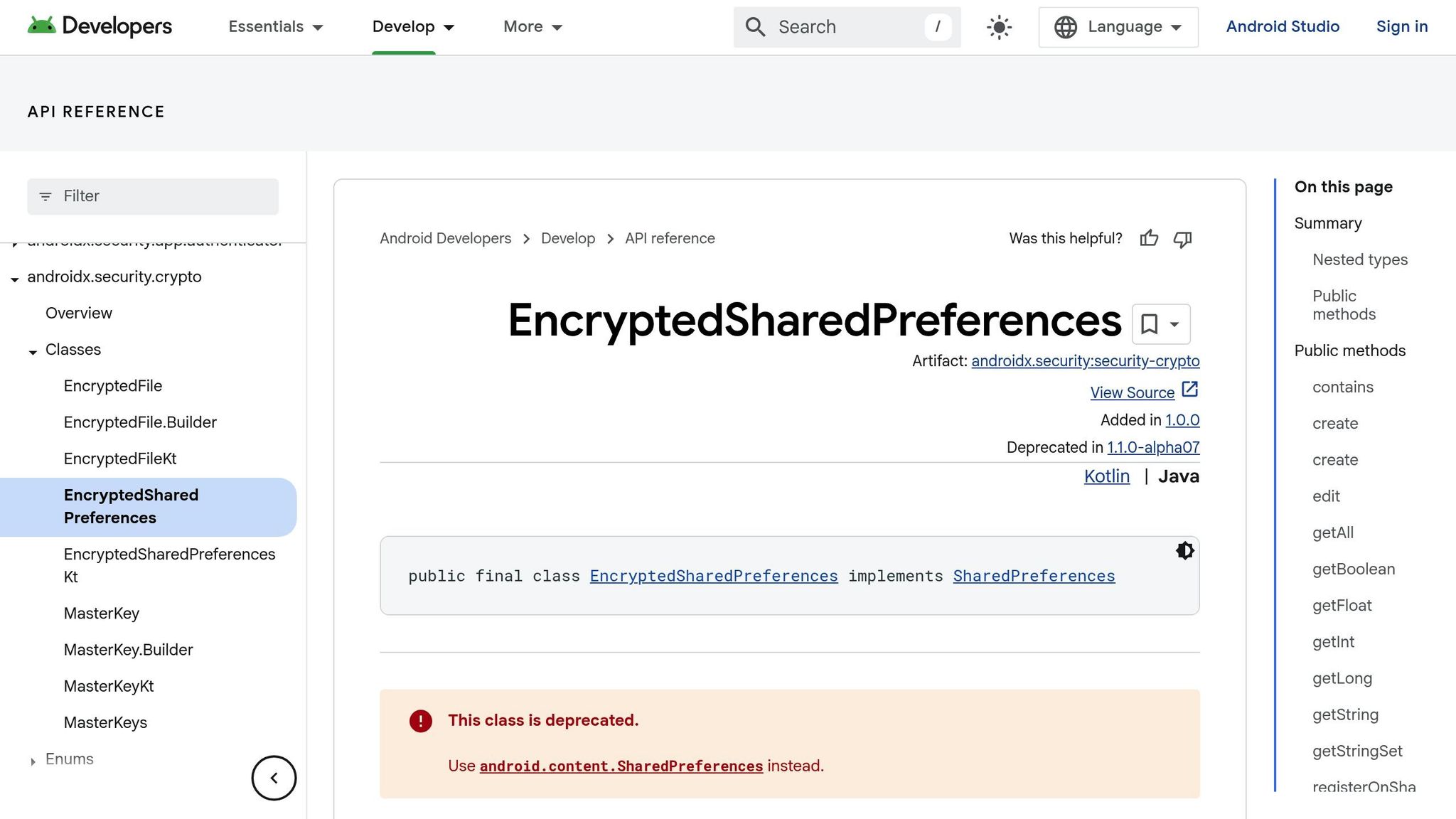Click SharedPreferences link in code block

click(x=1034, y=576)
